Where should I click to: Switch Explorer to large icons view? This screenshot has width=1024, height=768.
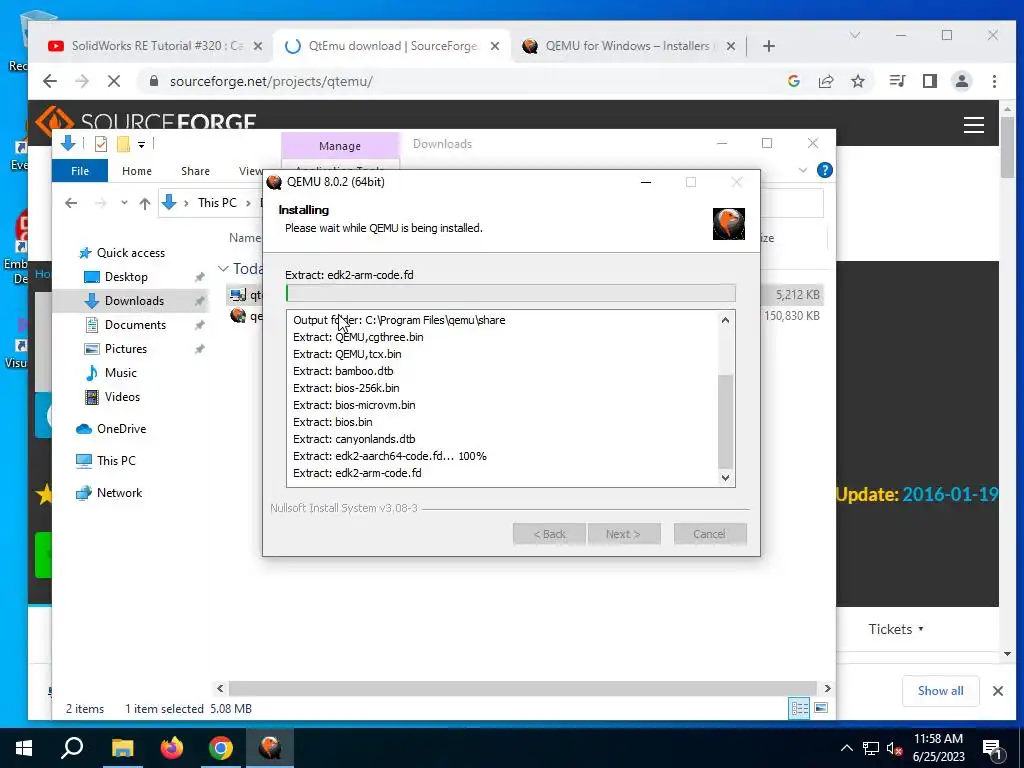821,709
